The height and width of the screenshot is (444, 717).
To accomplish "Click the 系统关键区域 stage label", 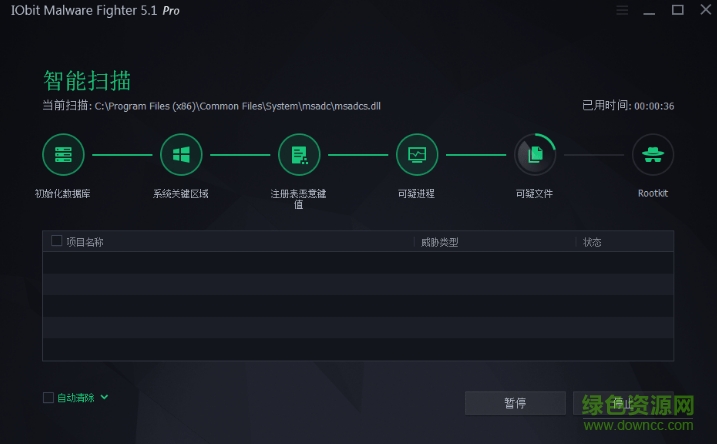I will click(181, 194).
